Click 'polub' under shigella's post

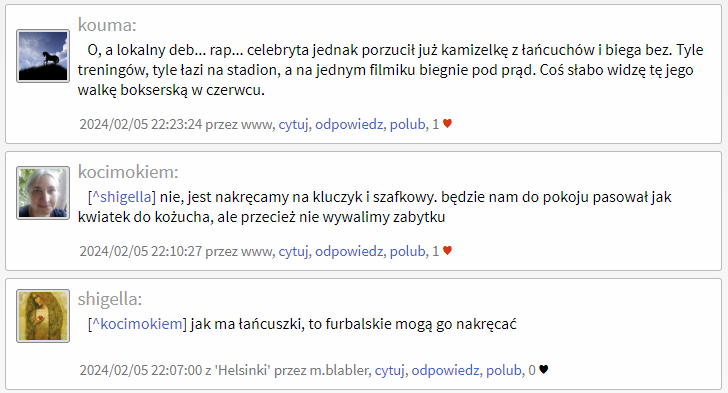(x=503, y=370)
